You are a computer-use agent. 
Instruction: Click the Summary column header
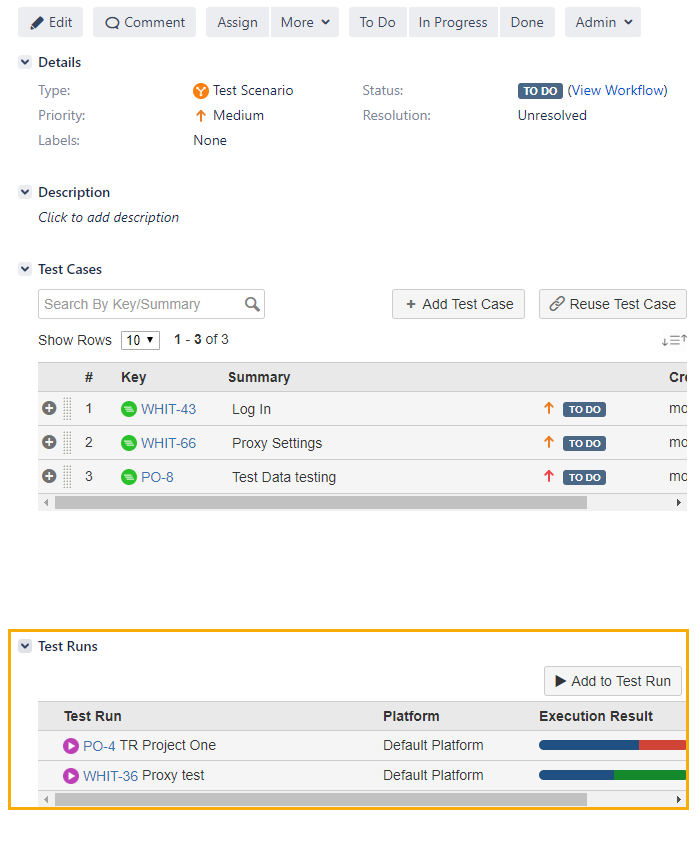point(259,377)
